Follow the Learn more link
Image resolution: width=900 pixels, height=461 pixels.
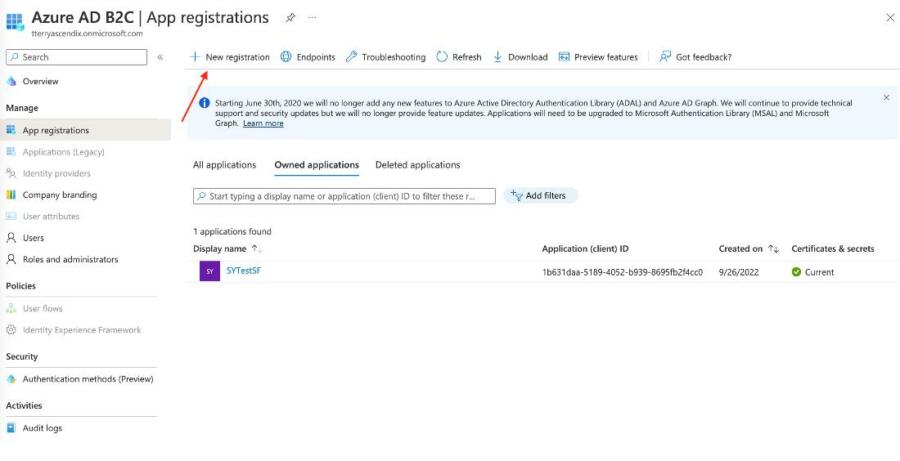pos(263,123)
